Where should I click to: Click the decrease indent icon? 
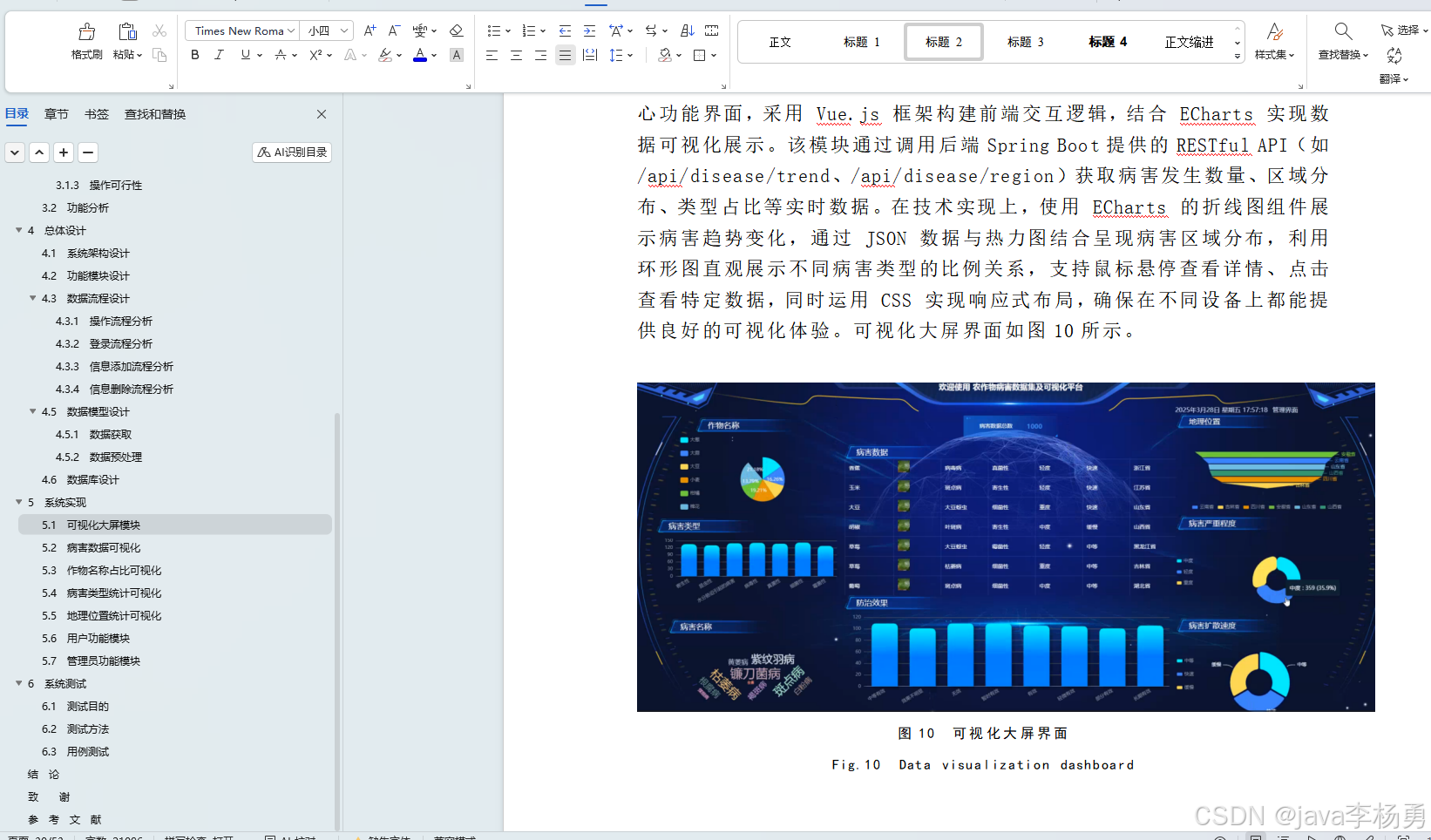click(565, 30)
